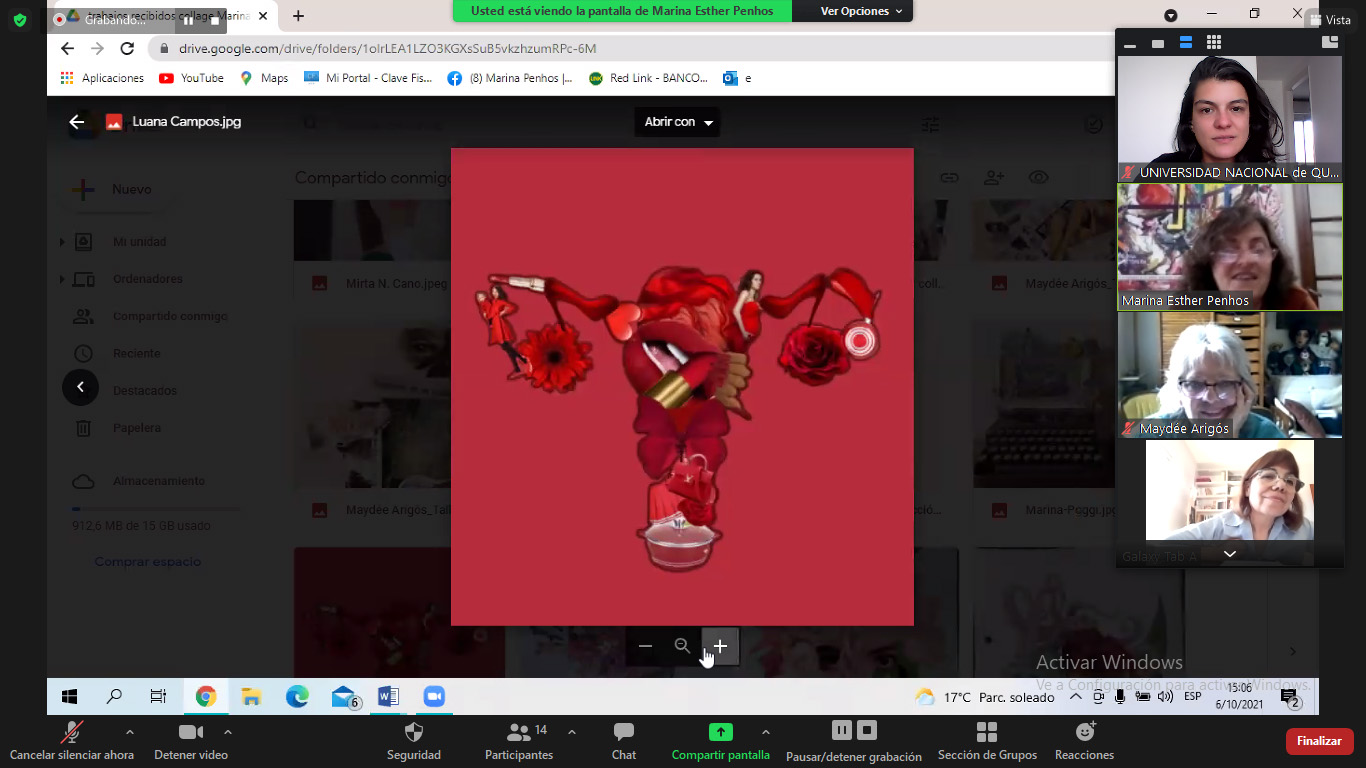Open YouTube bookmark in bookmarks bar
1366x768 pixels.
[191, 78]
